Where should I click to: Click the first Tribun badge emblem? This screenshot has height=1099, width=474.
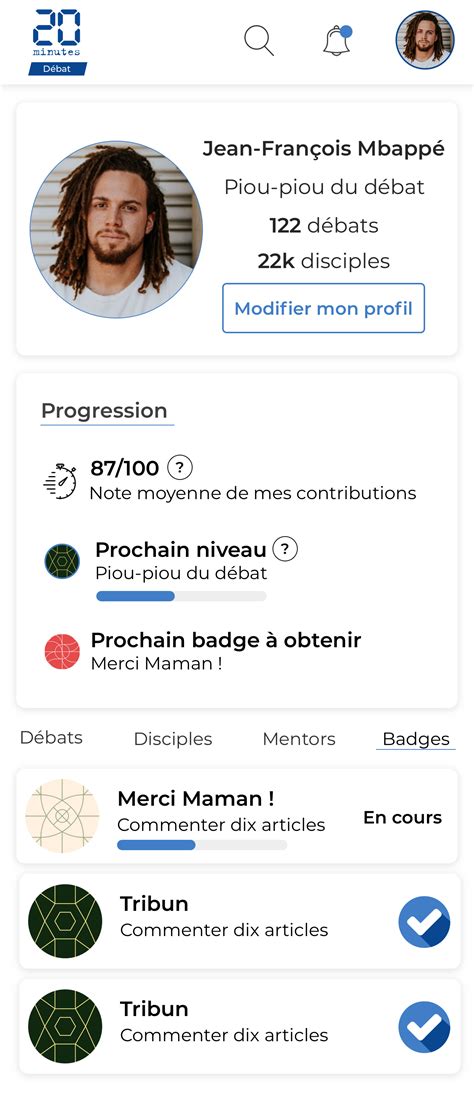[65, 921]
